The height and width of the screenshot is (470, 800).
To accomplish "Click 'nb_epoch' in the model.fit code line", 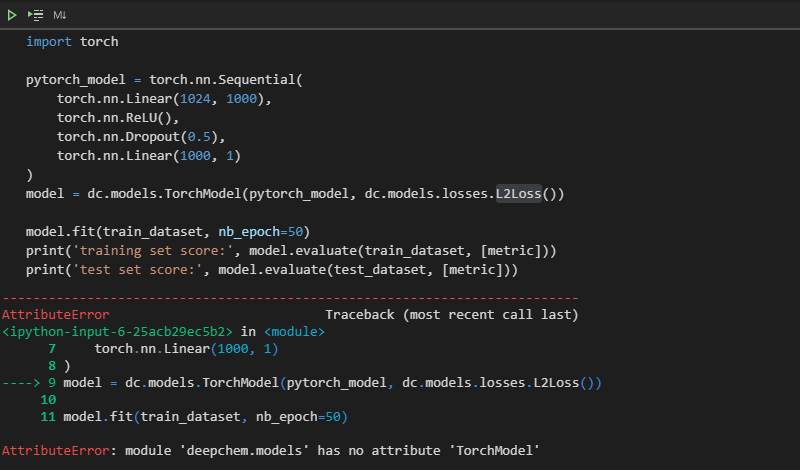I will pyautogui.click(x=249, y=232).
